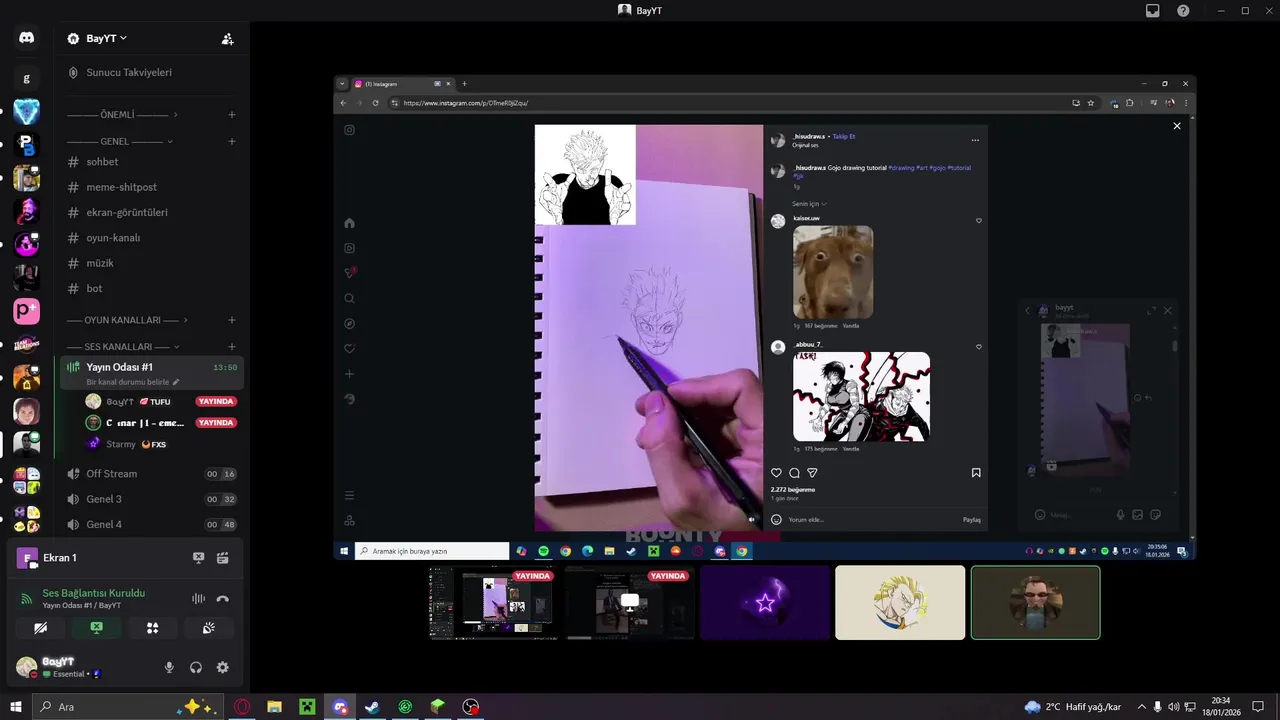Open soundboard button
Screen dimensions: 1280x720
coord(209,628)
